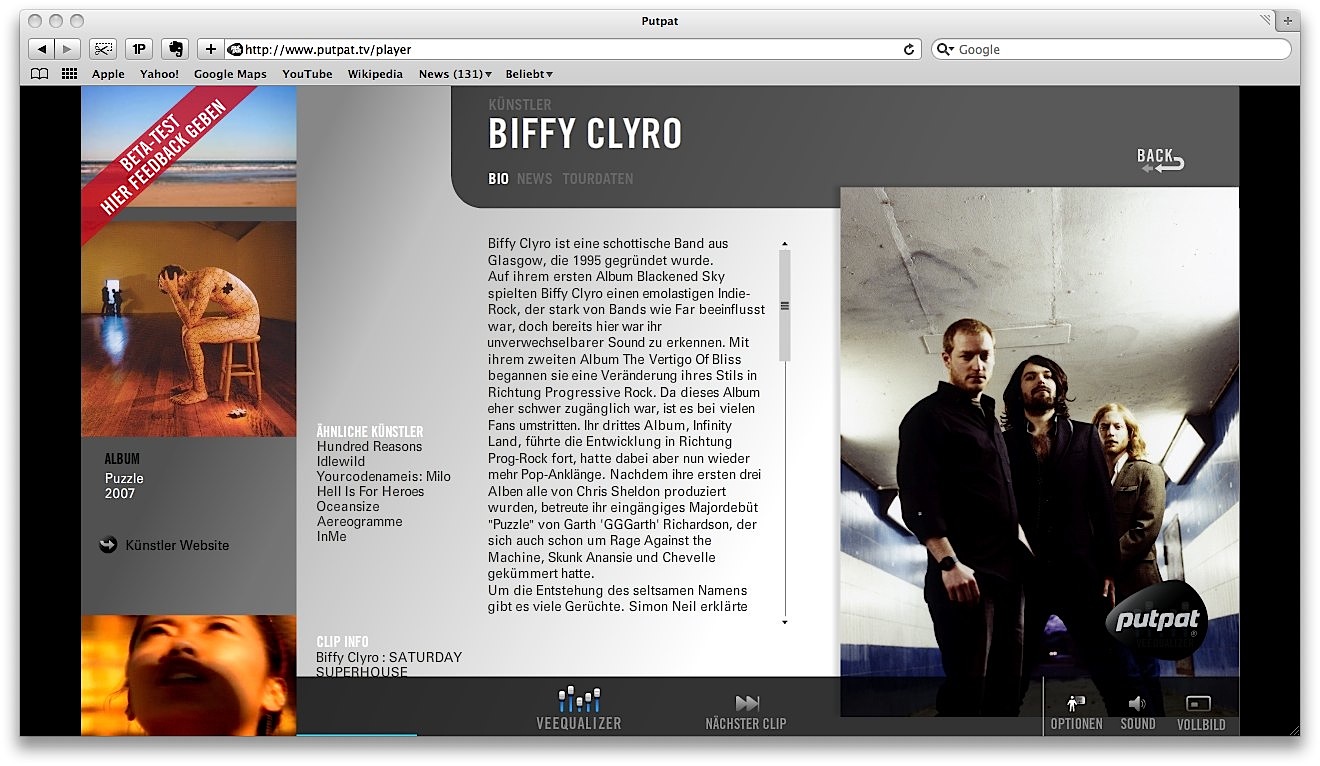Click the Biffy Clyro band photo
Viewport: 1320px width, 766px height.
1039,451
